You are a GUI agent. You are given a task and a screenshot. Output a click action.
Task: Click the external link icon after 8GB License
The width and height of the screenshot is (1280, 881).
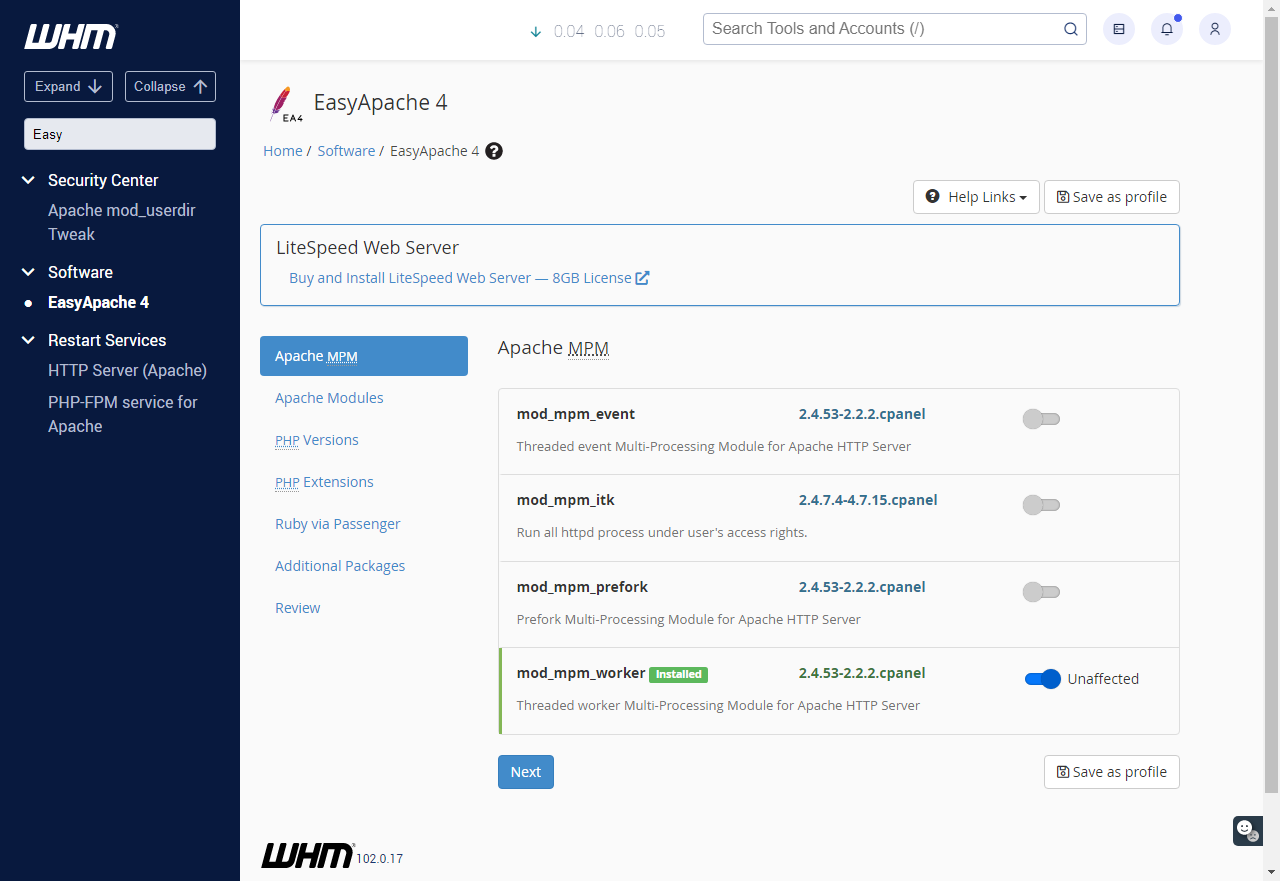[642, 278]
